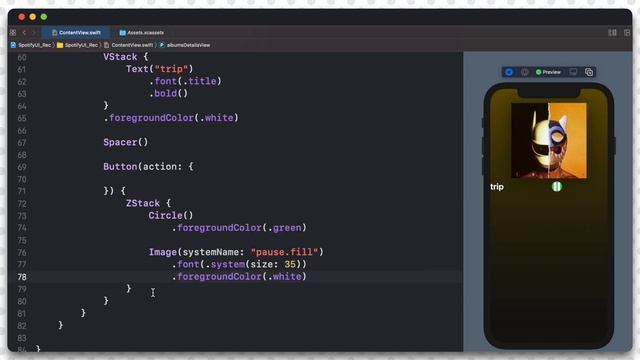Click line number 72 in the gutter
The width and height of the screenshot is (640, 360).
[22, 204]
